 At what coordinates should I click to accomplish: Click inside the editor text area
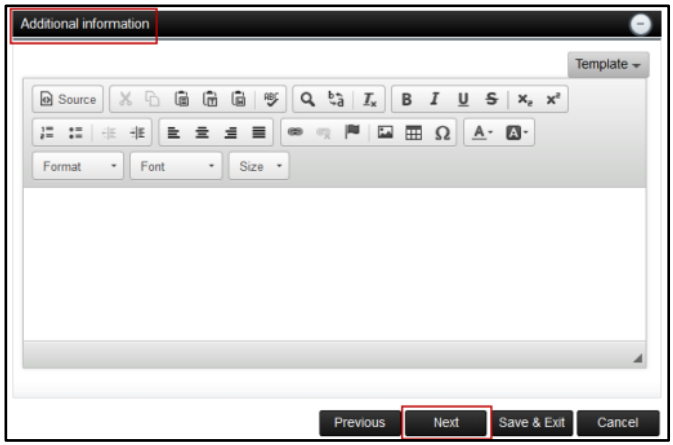pos(334,264)
